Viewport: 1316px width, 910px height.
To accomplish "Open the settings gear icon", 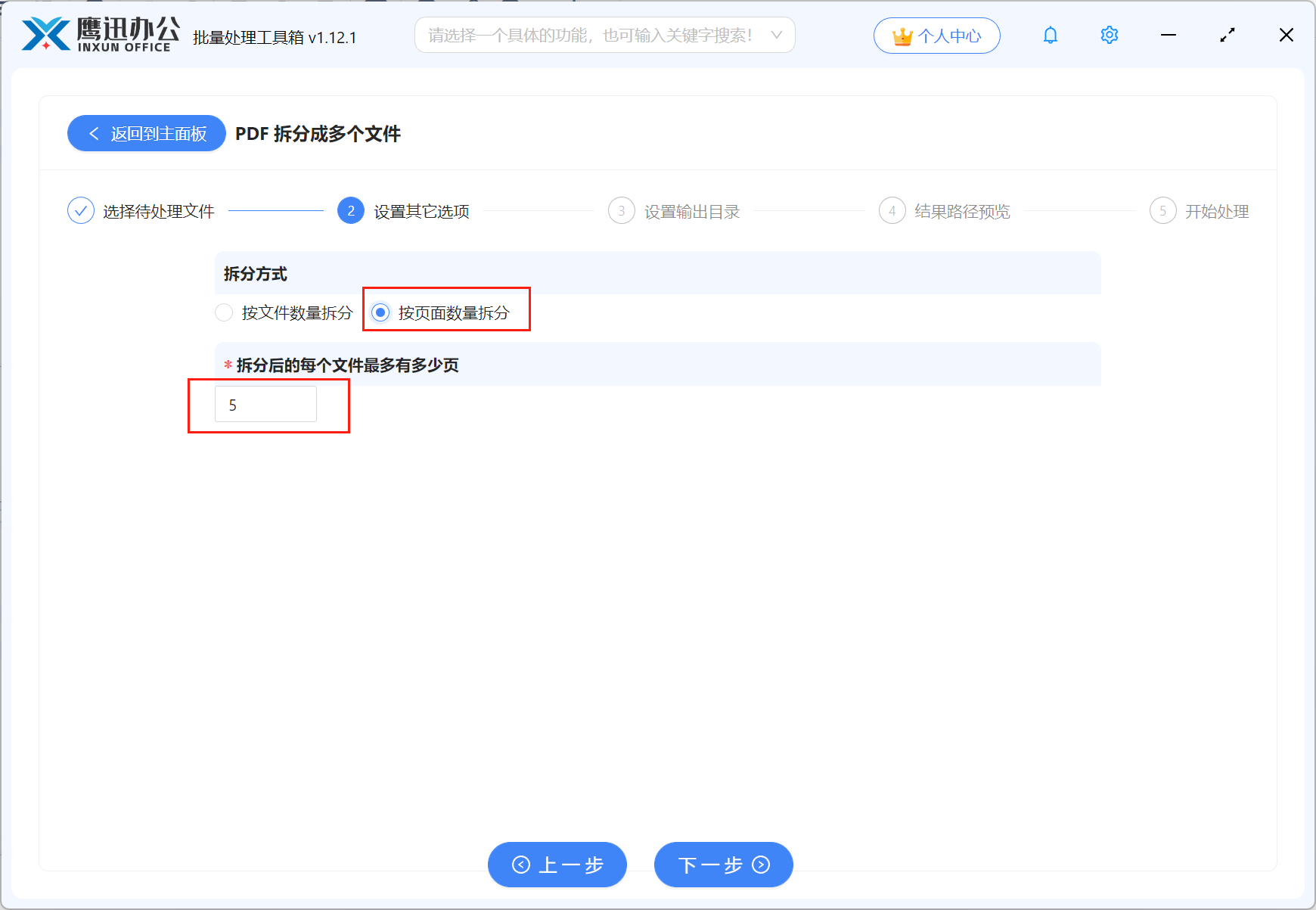I will pos(1109,35).
